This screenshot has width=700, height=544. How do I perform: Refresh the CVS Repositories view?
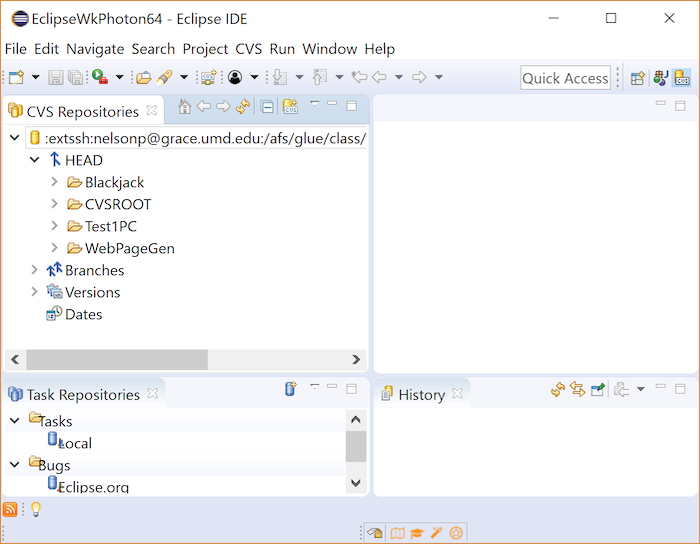tap(242, 107)
